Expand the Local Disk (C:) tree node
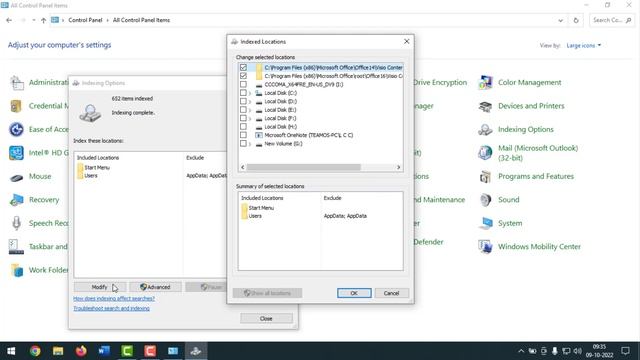 [250, 93]
